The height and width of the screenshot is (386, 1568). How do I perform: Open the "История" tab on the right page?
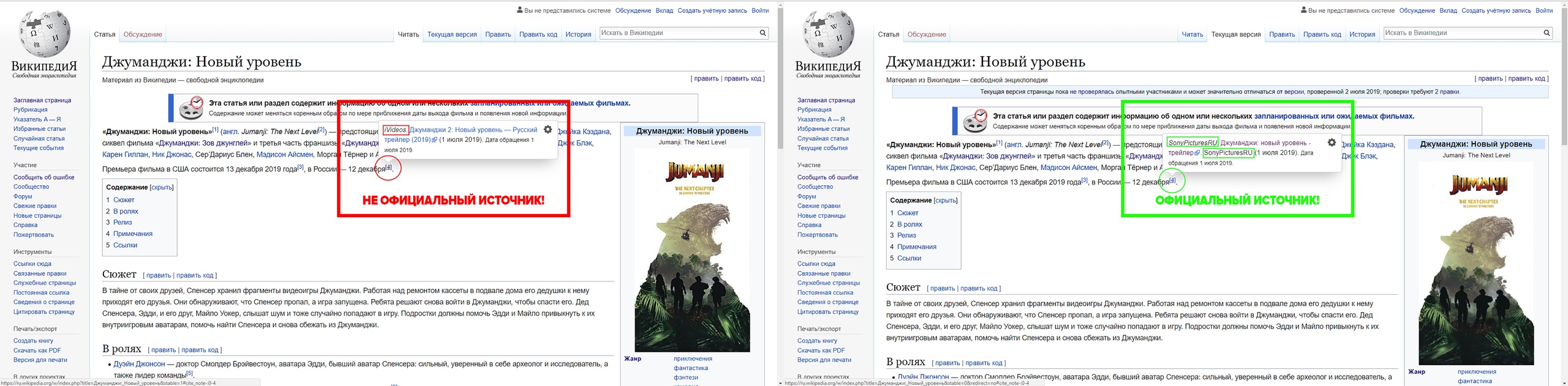(1362, 34)
